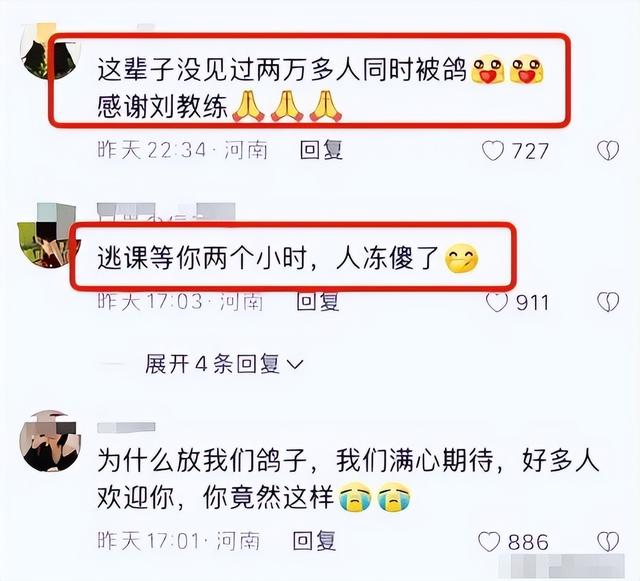Dislike the 22:34 comment with broken heart
Image resolution: width=640 pixels, height=581 pixels.
608,151
